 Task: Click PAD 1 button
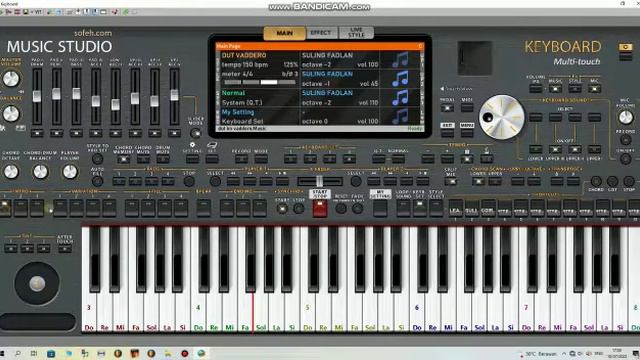point(119,181)
